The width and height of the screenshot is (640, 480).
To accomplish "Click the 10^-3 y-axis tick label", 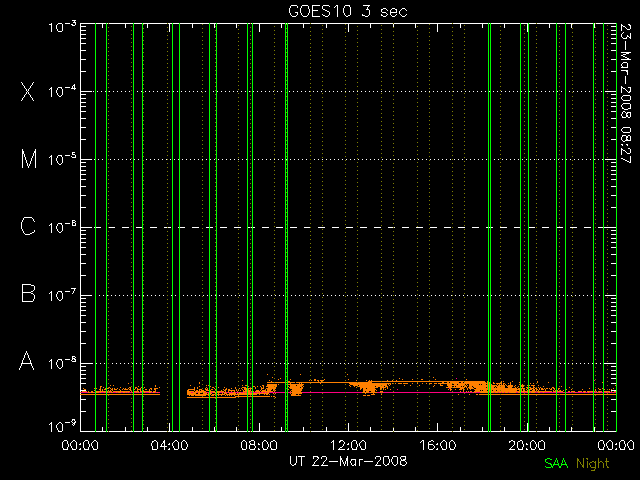I will pos(62,27).
